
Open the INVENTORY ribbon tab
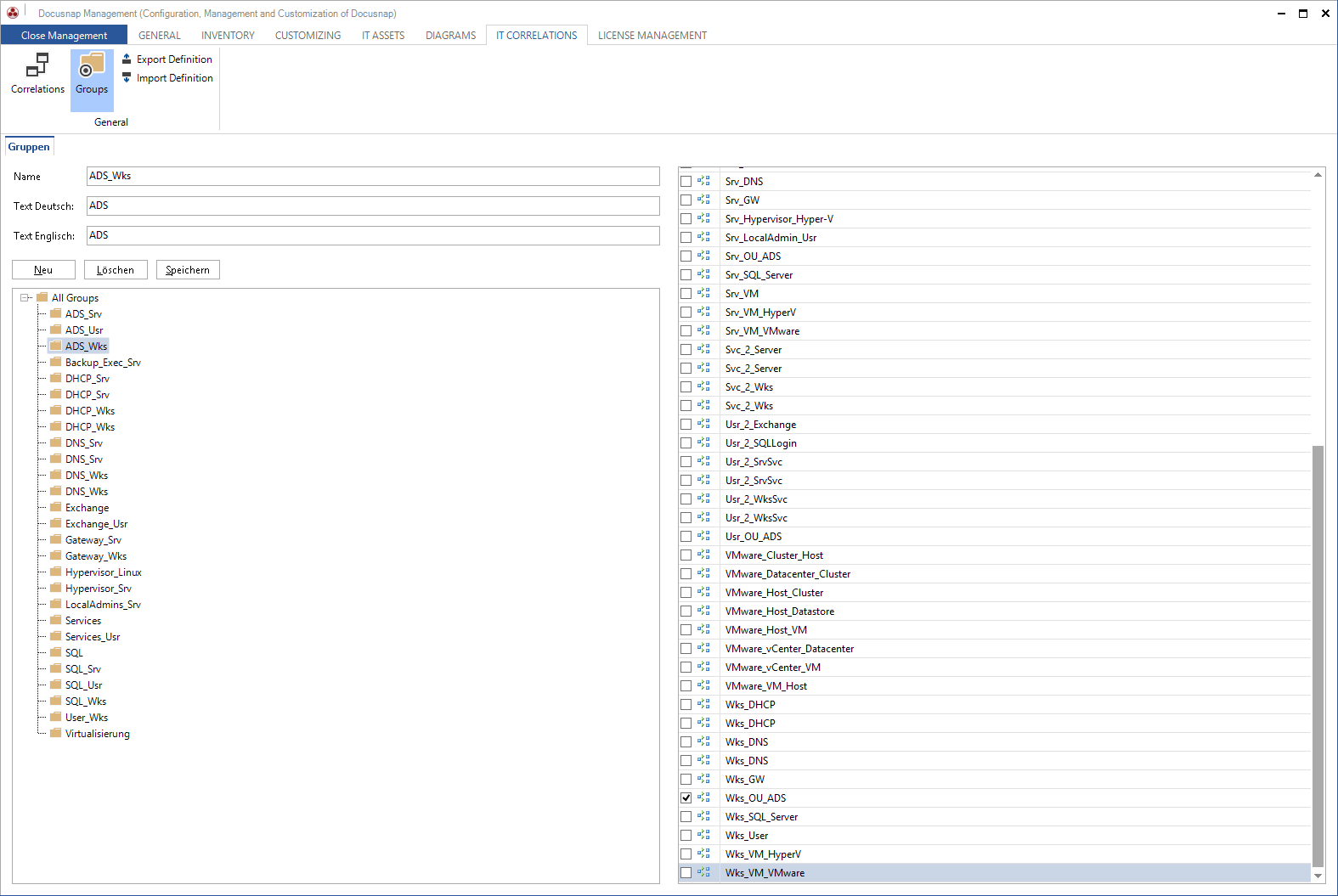[228, 35]
